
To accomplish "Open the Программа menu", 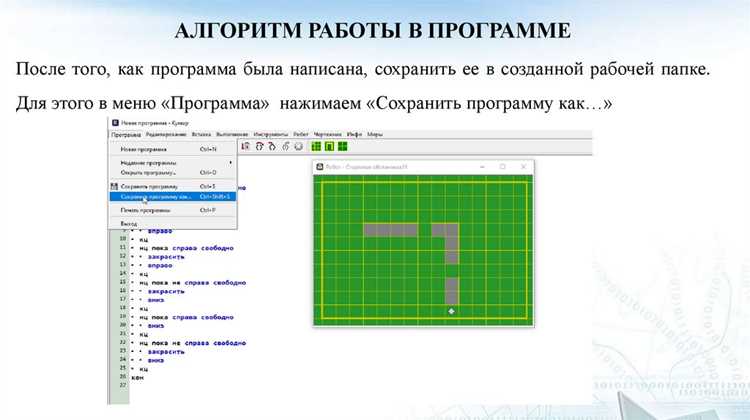I will (126, 134).
